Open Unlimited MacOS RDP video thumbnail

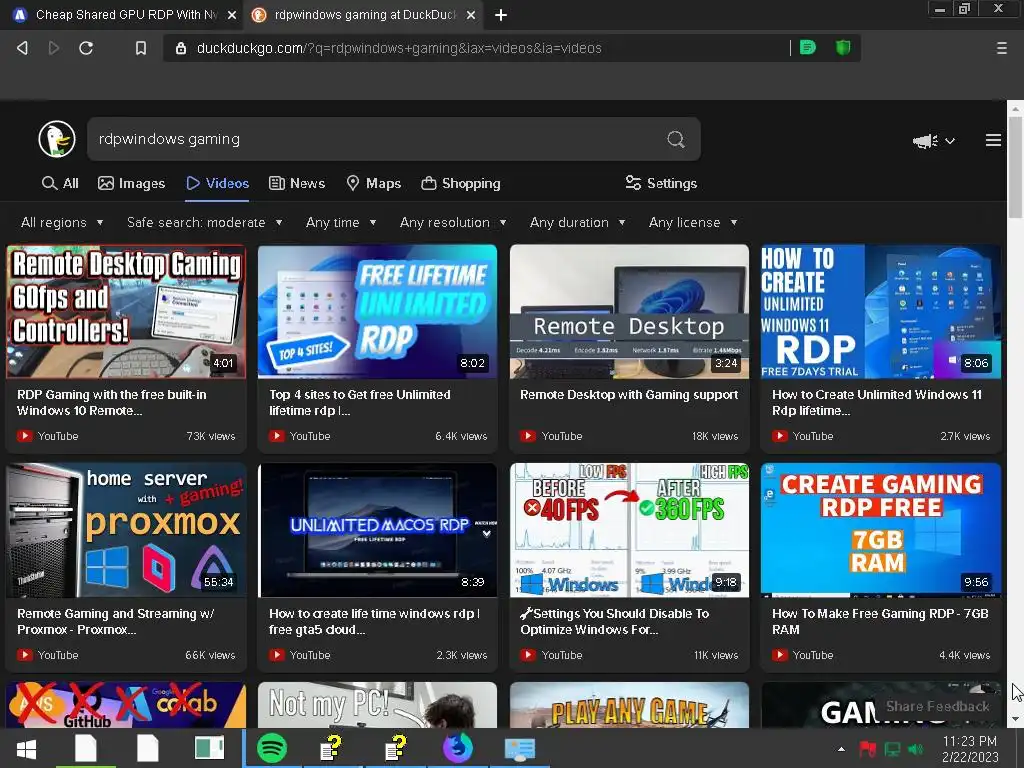[x=377, y=530]
